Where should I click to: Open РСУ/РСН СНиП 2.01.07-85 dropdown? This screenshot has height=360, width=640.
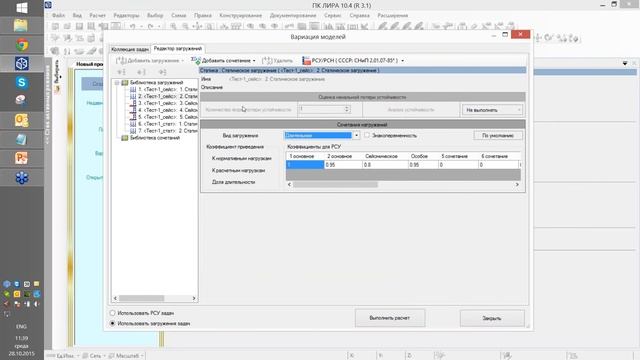point(402,61)
